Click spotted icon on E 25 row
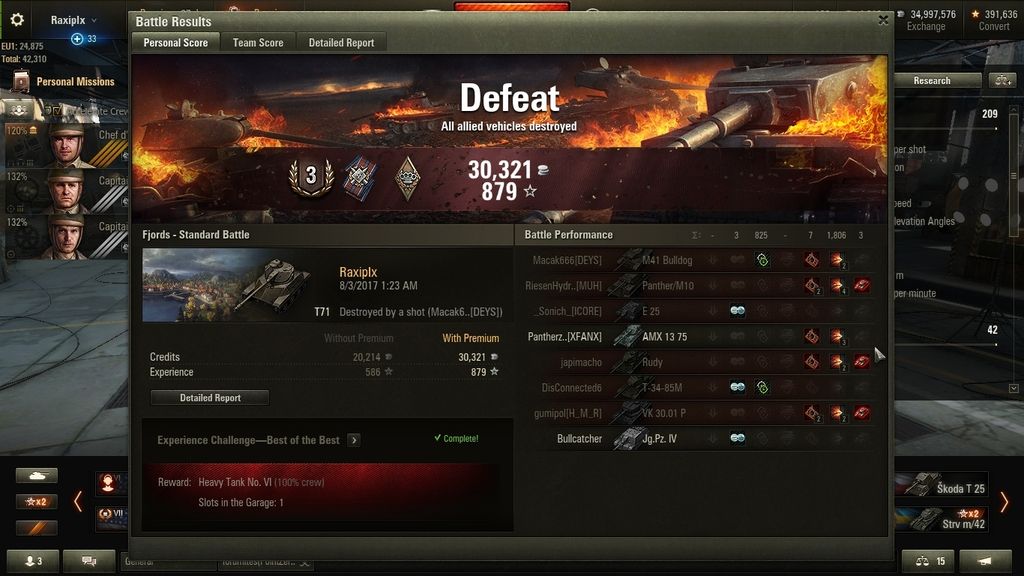Viewport: 1024px width, 576px height. click(737, 311)
